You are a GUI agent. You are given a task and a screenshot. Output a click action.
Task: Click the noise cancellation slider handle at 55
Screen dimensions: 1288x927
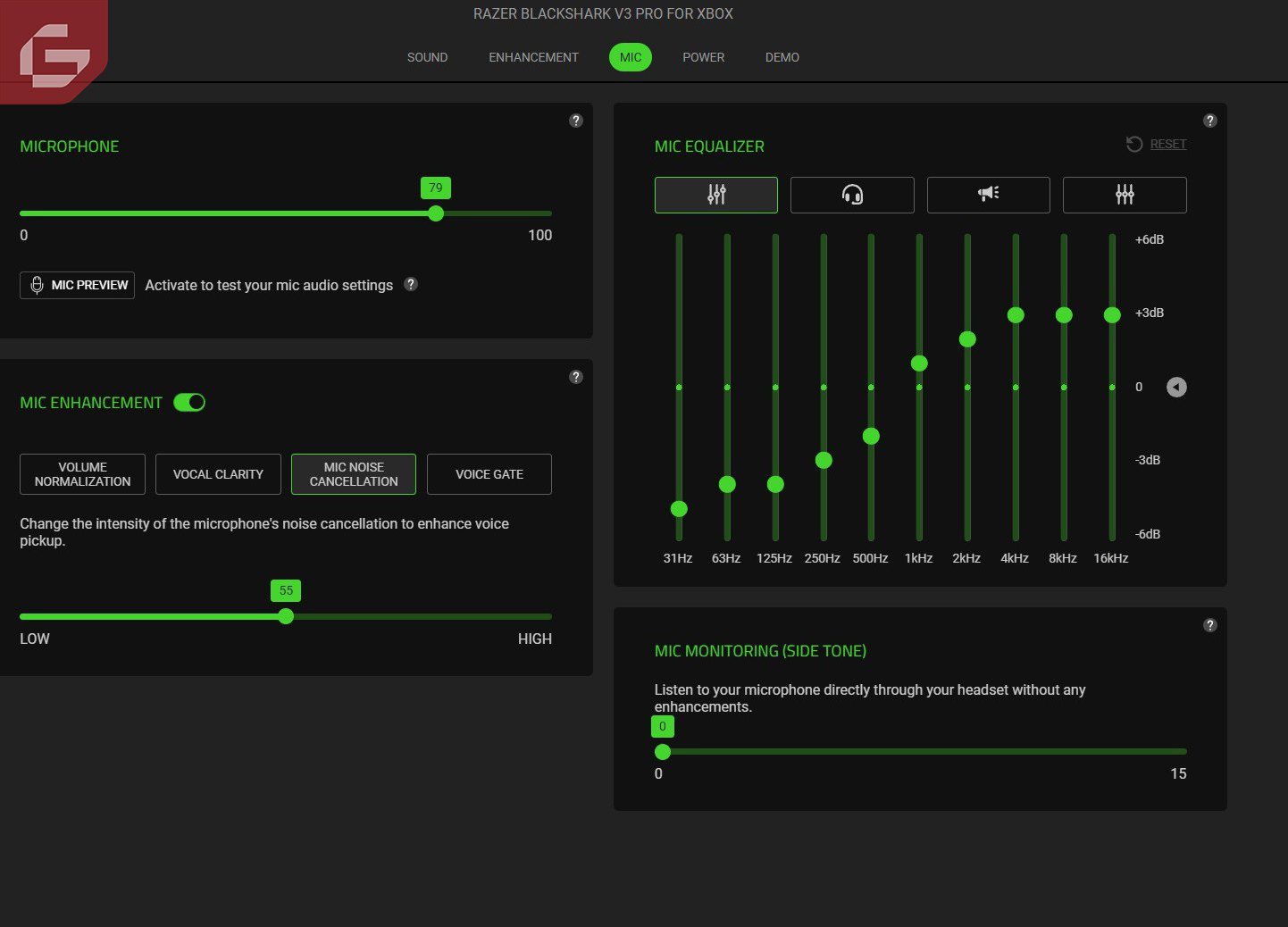[286, 616]
